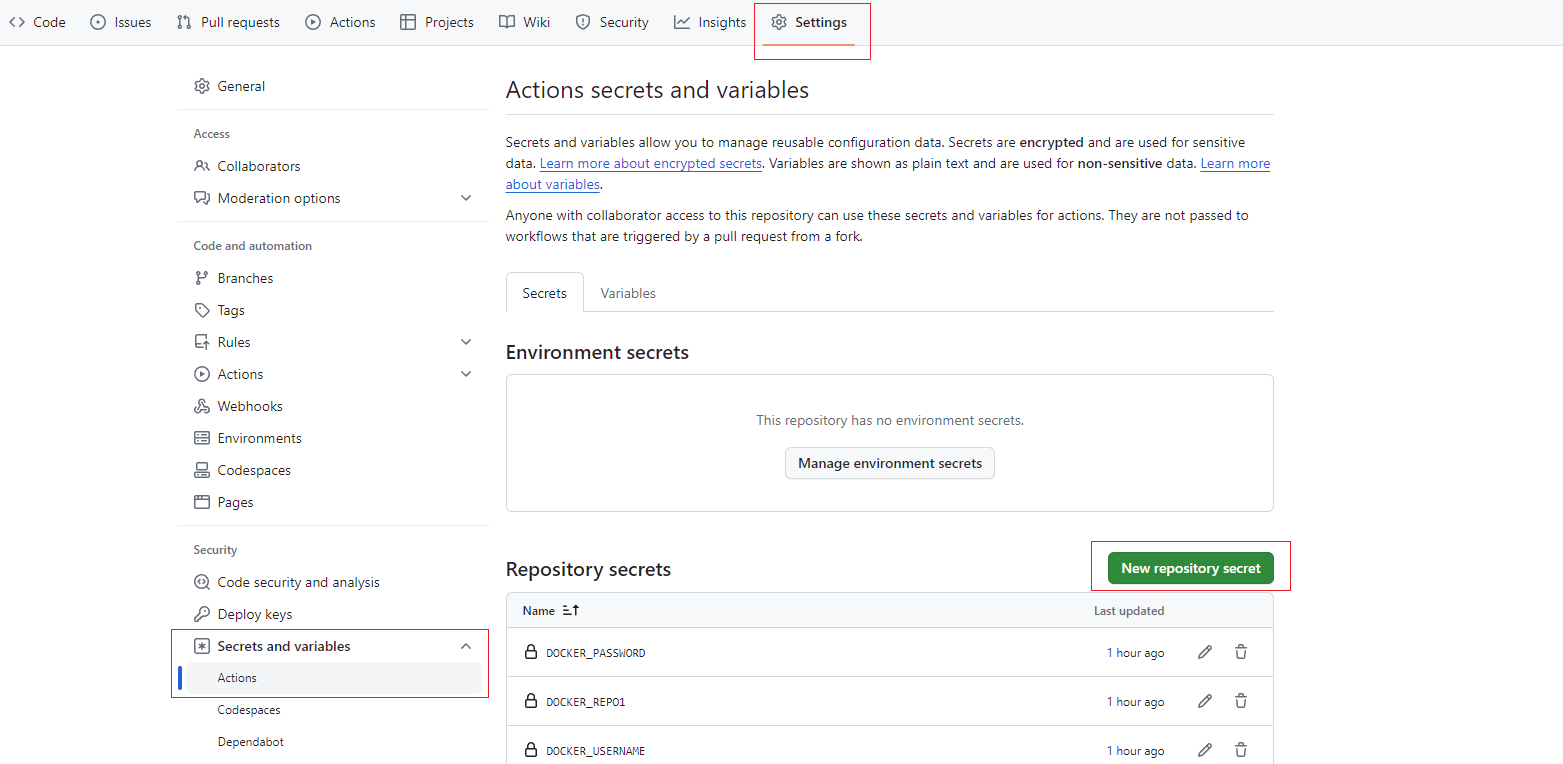The width and height of the screenshot is (1563, 764).
Task: Click the Issues circle icon
Action: (x=98, y=22)
